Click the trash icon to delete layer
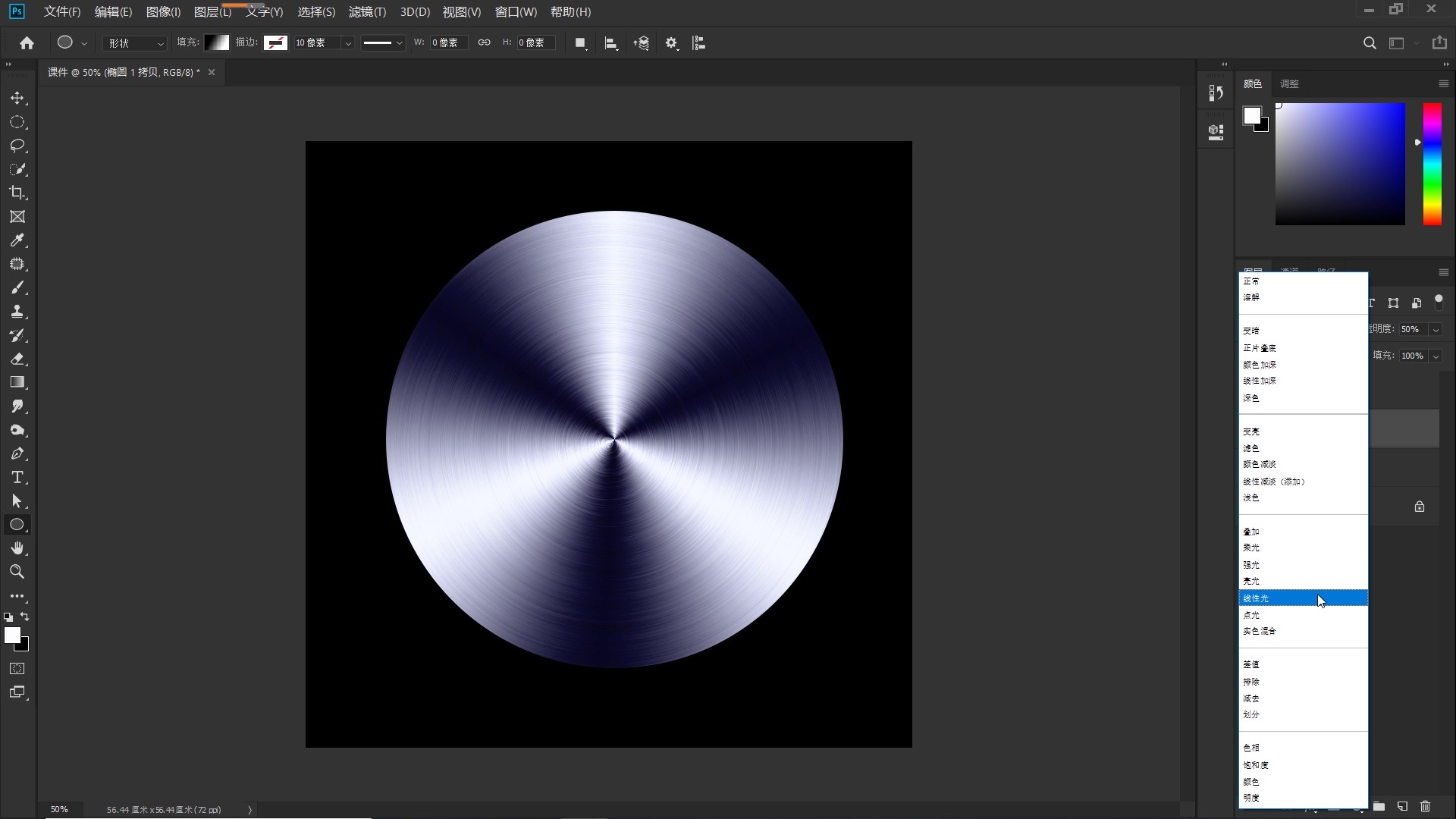The image size is (1456, 819). pyautogui.click(x=1426, y=806)
